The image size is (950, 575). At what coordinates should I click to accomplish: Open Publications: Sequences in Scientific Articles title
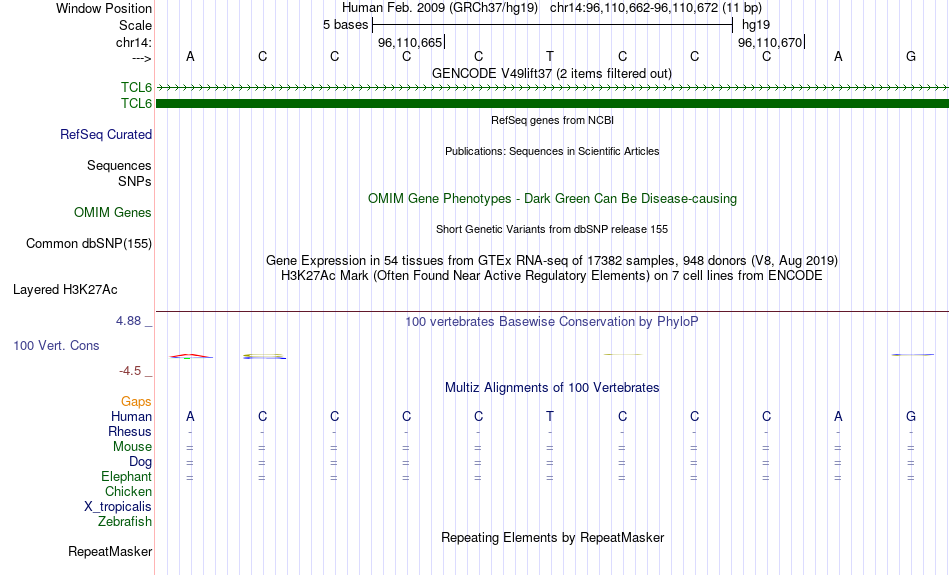tap(552, 151)
